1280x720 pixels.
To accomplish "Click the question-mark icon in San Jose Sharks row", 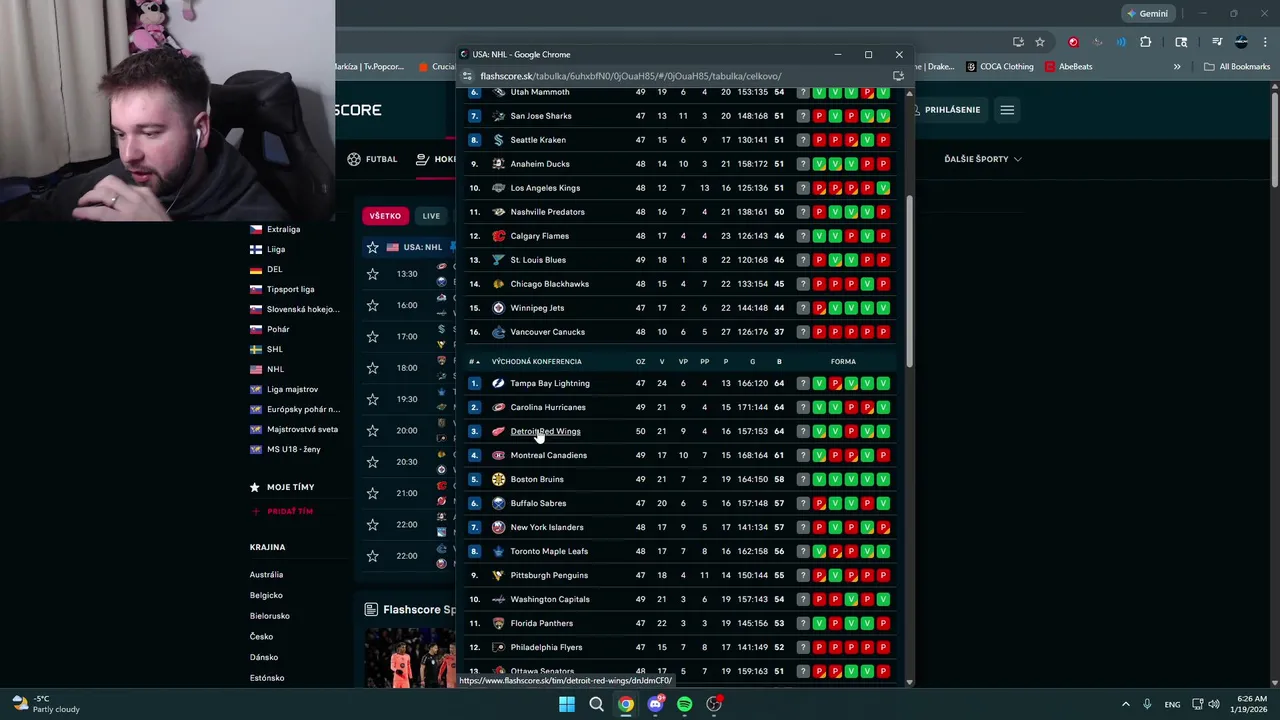I will 803,116.
